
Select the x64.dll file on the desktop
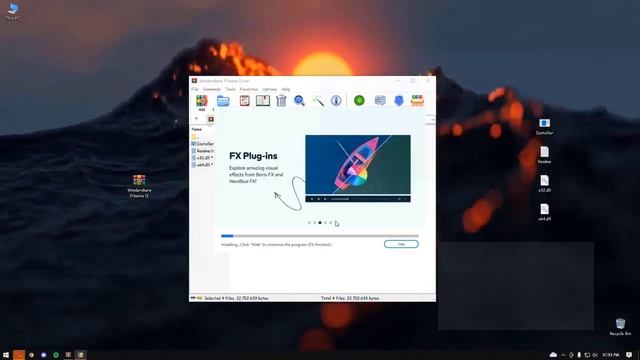click(x=544, y=212)
